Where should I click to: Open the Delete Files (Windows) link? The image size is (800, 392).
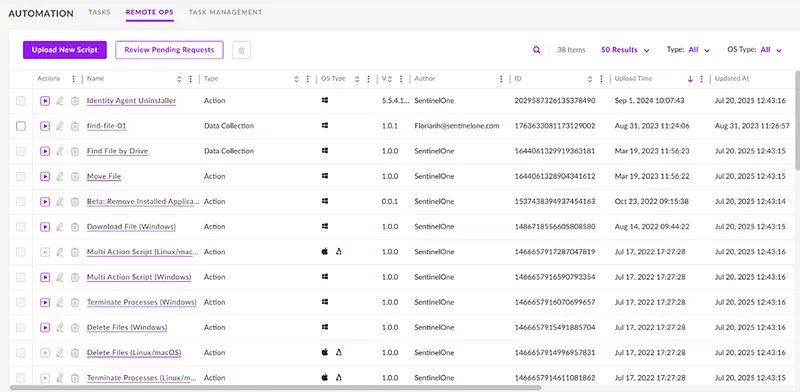[x=127, y=328]
